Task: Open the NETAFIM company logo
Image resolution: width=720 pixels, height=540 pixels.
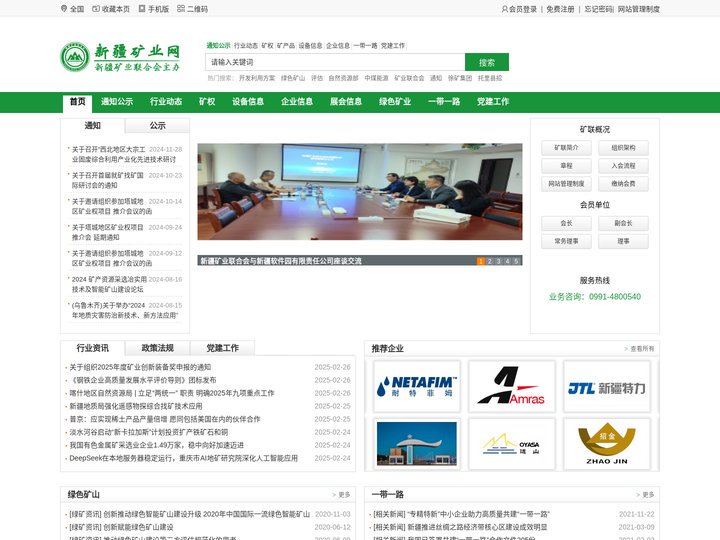Action: pos(417,387)
